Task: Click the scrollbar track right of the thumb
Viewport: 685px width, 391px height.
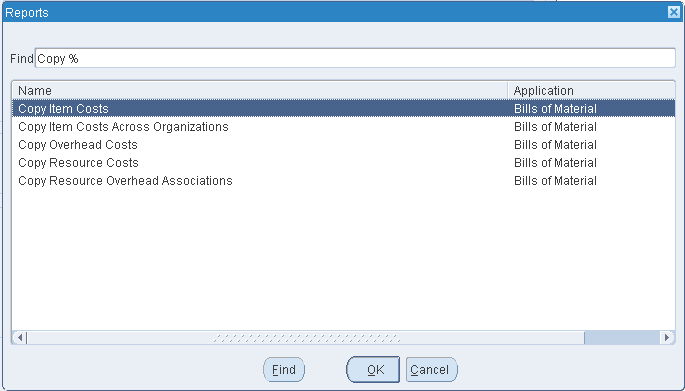Action: (622, 337)
